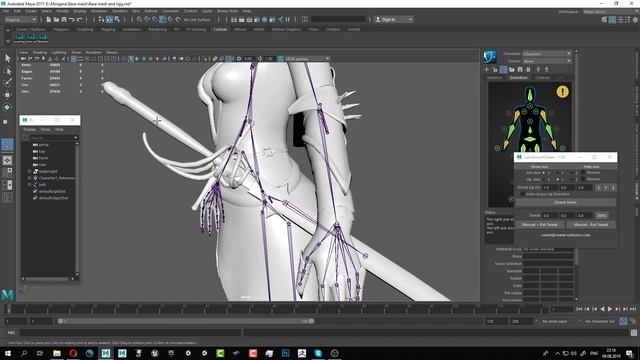
Task: Open the Bonus Tools menu
Action: click(x=227, y=11)
